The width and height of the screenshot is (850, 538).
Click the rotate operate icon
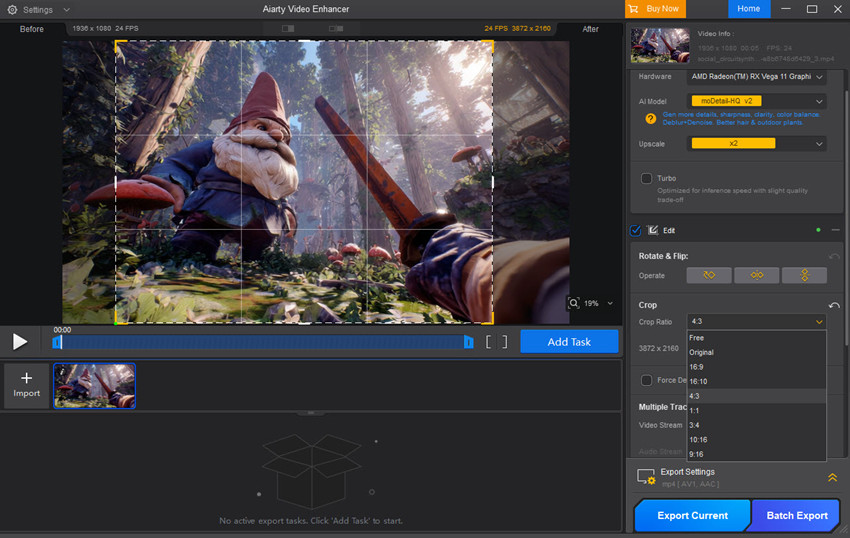709,276
